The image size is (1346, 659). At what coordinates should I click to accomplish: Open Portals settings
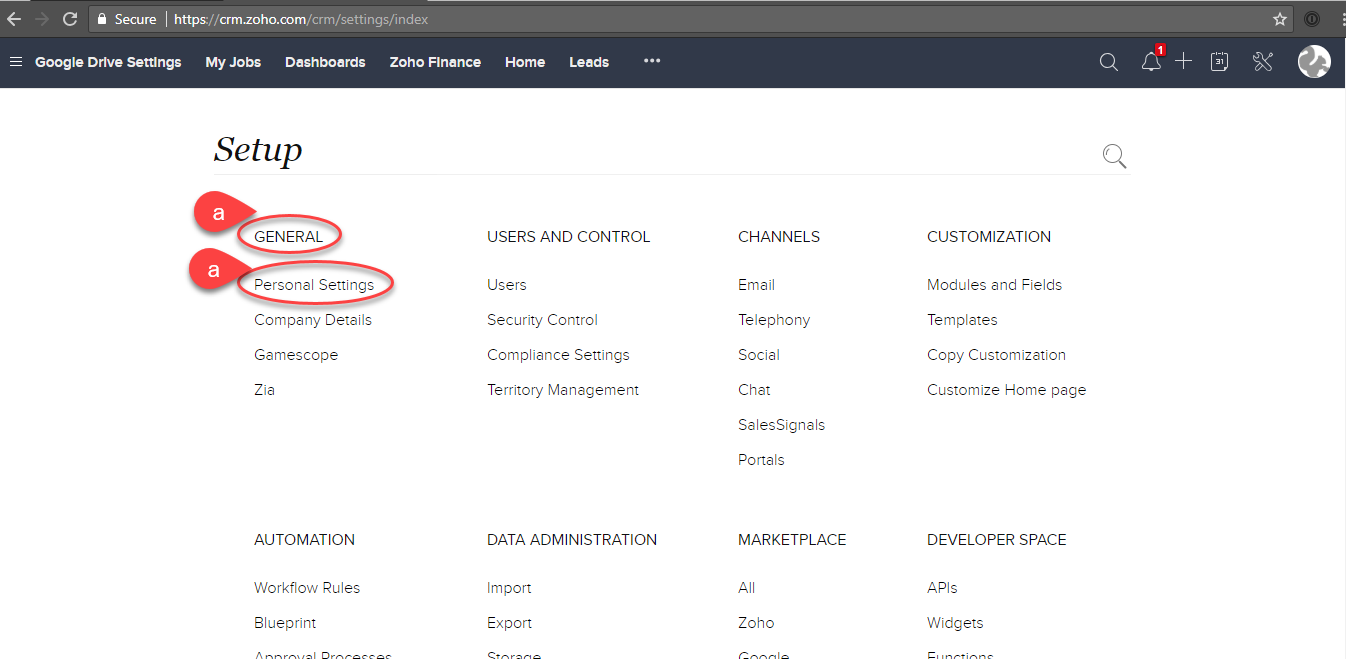(x=761, y=460)
